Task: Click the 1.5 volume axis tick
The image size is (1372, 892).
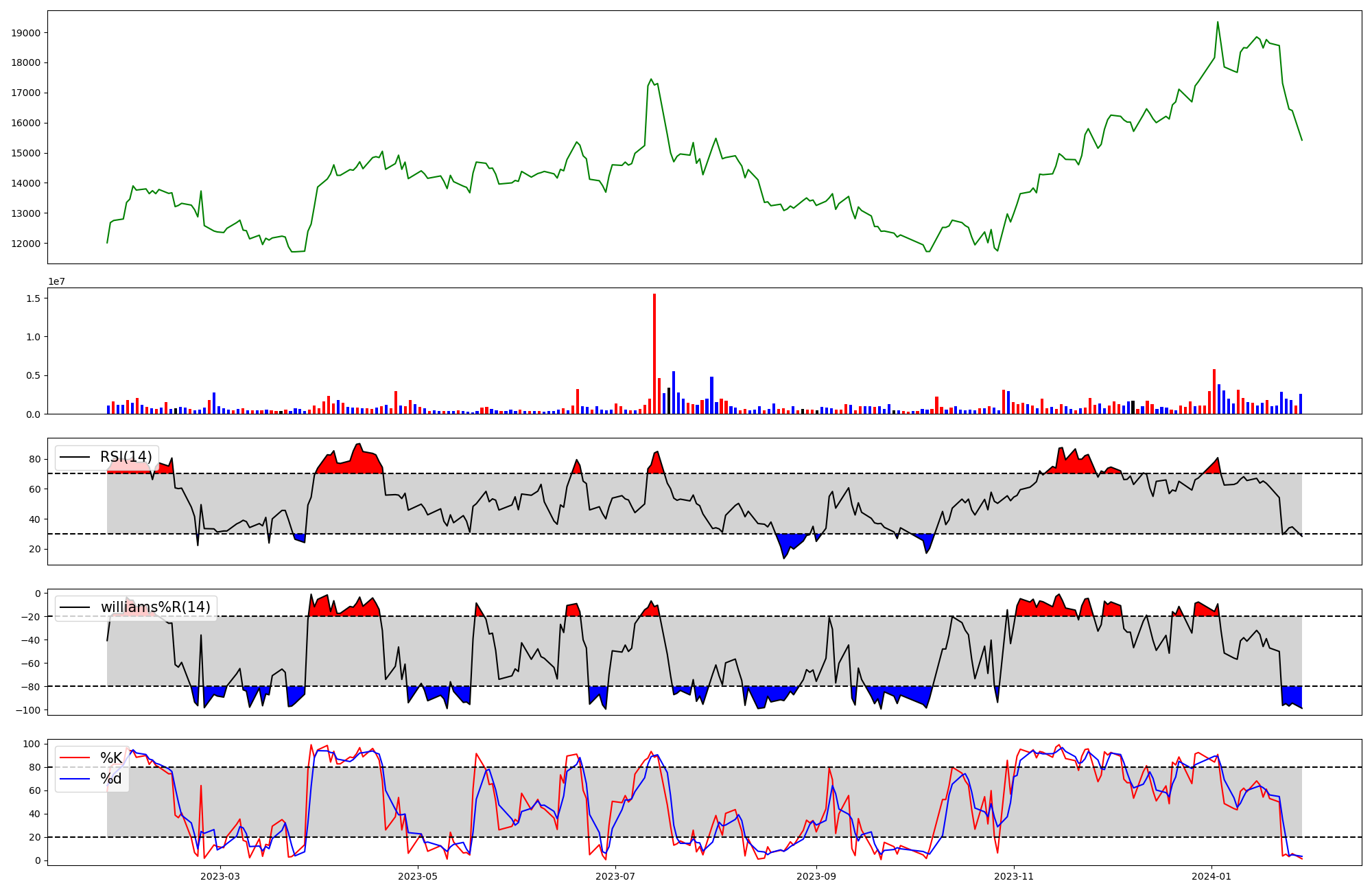Action: [33, 298]
